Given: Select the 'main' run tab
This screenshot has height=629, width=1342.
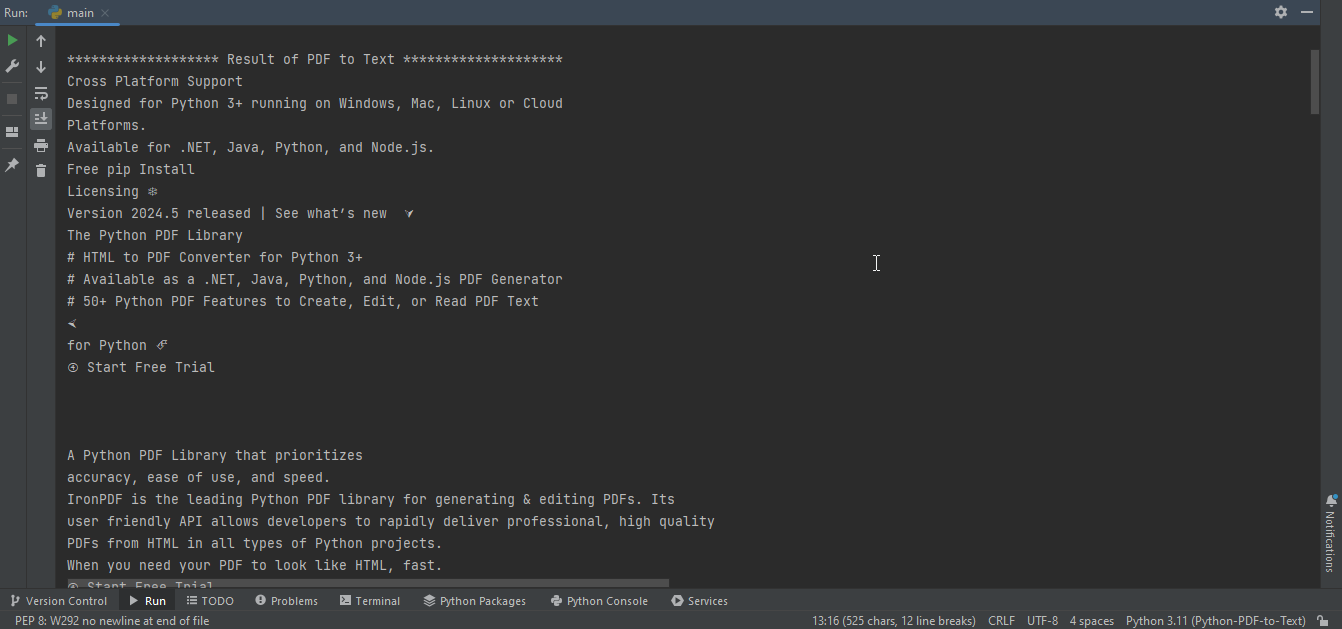Looking at the screenshot, I should tap(78, 13).
